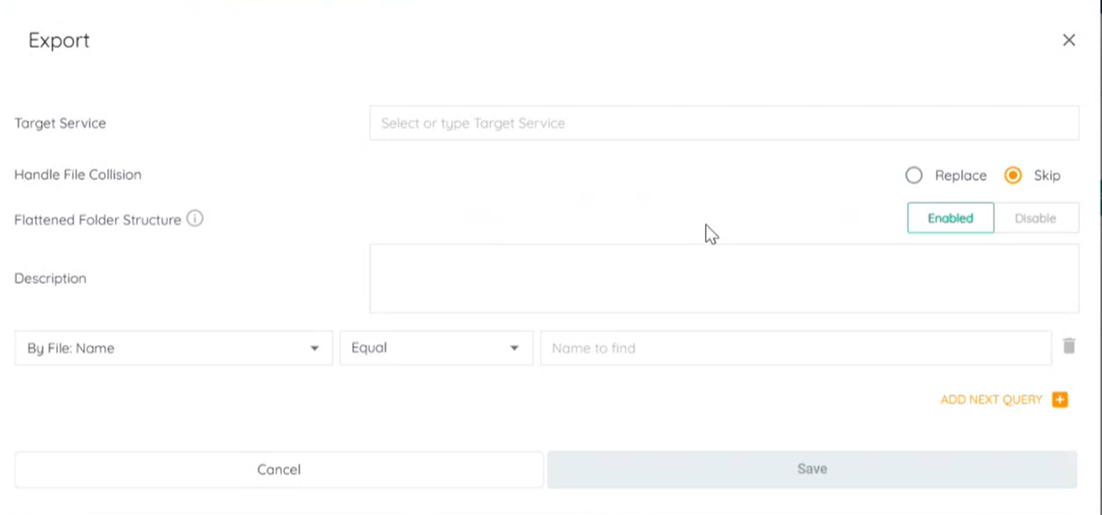
Task: Select the Replace radio button
Action: [914, 175]
